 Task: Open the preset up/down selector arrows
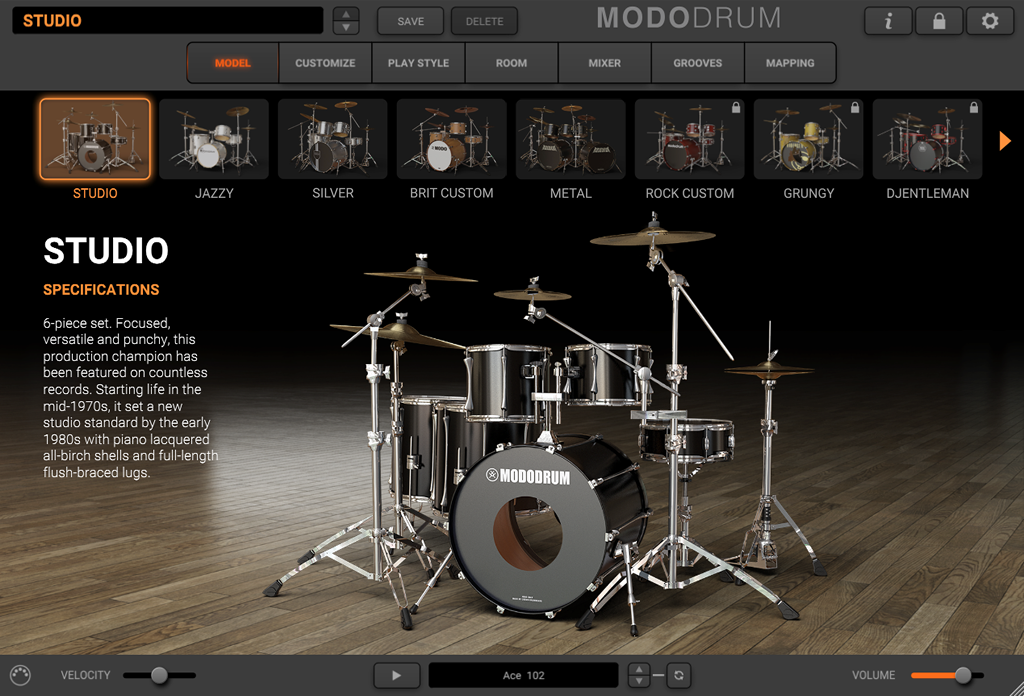tap(345, 21)
